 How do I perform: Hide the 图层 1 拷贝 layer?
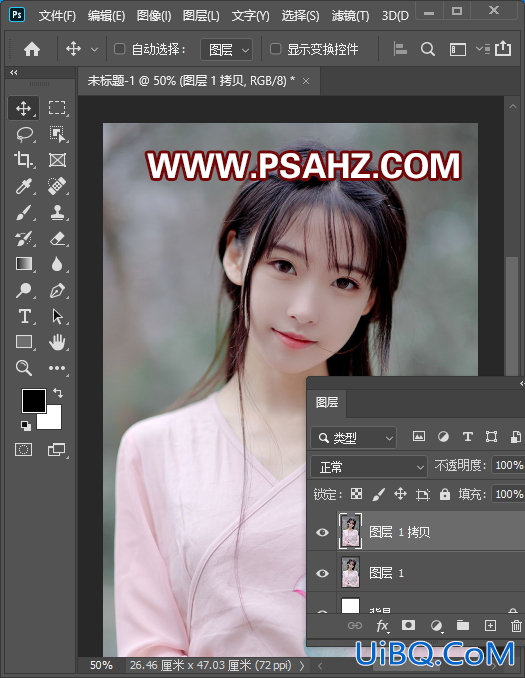[x=322, y=532]
